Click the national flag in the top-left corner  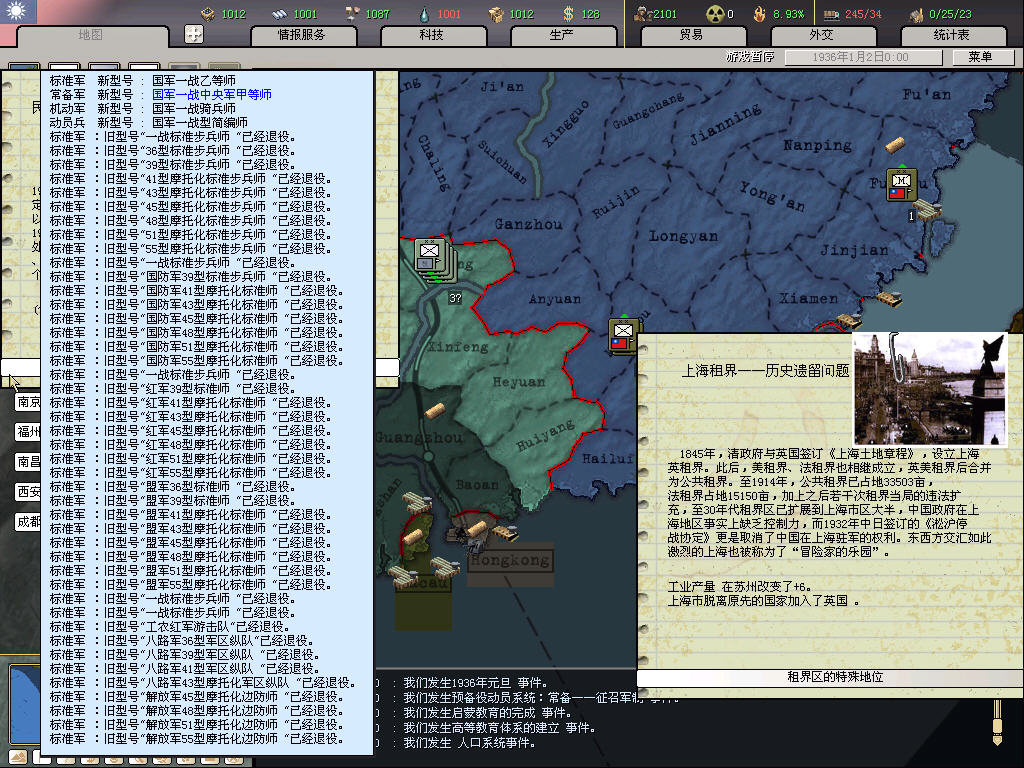click(x=18, y=12)
